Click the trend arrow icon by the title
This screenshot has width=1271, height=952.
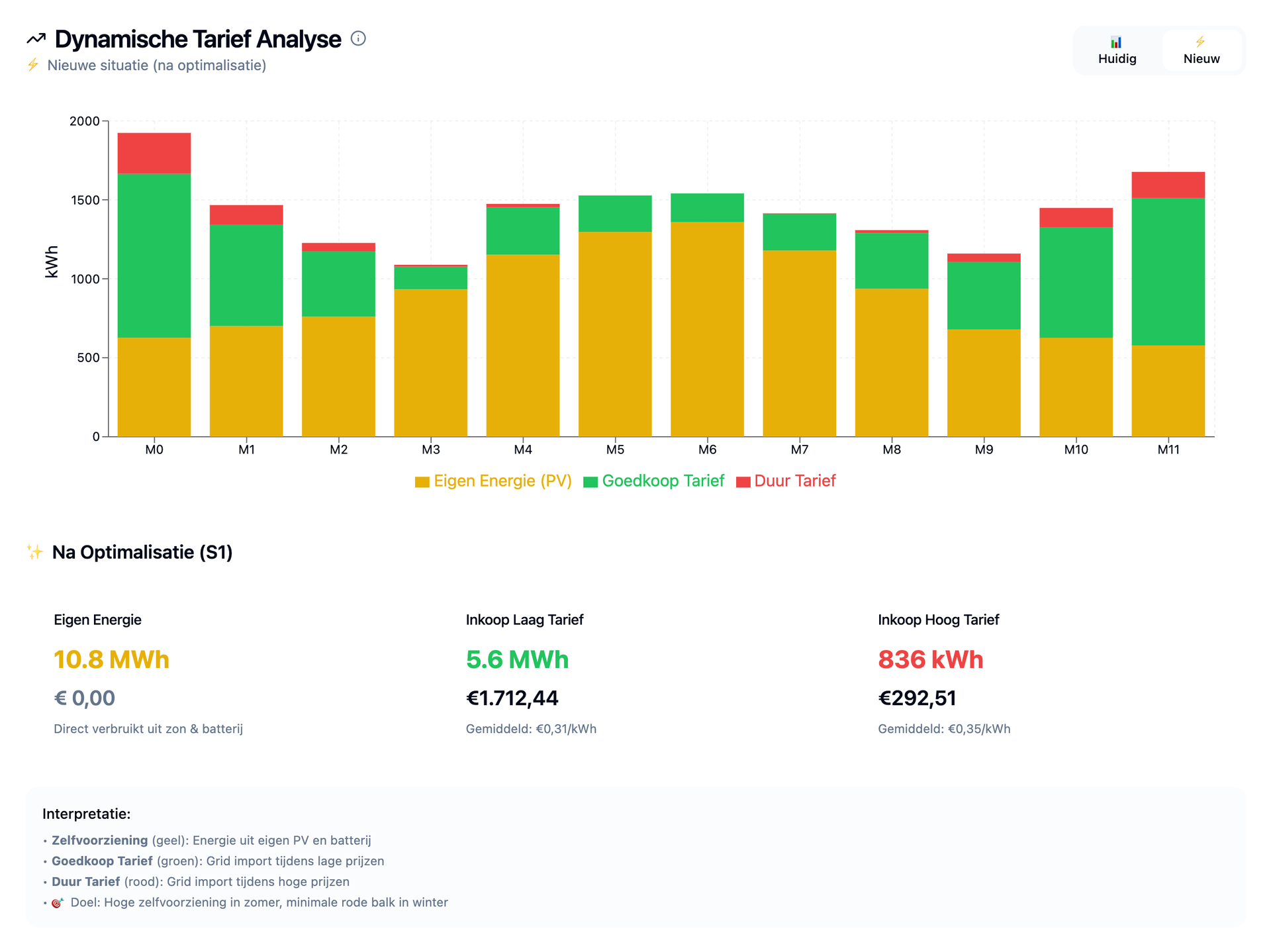pyautogui.click(x=36, y=38)
